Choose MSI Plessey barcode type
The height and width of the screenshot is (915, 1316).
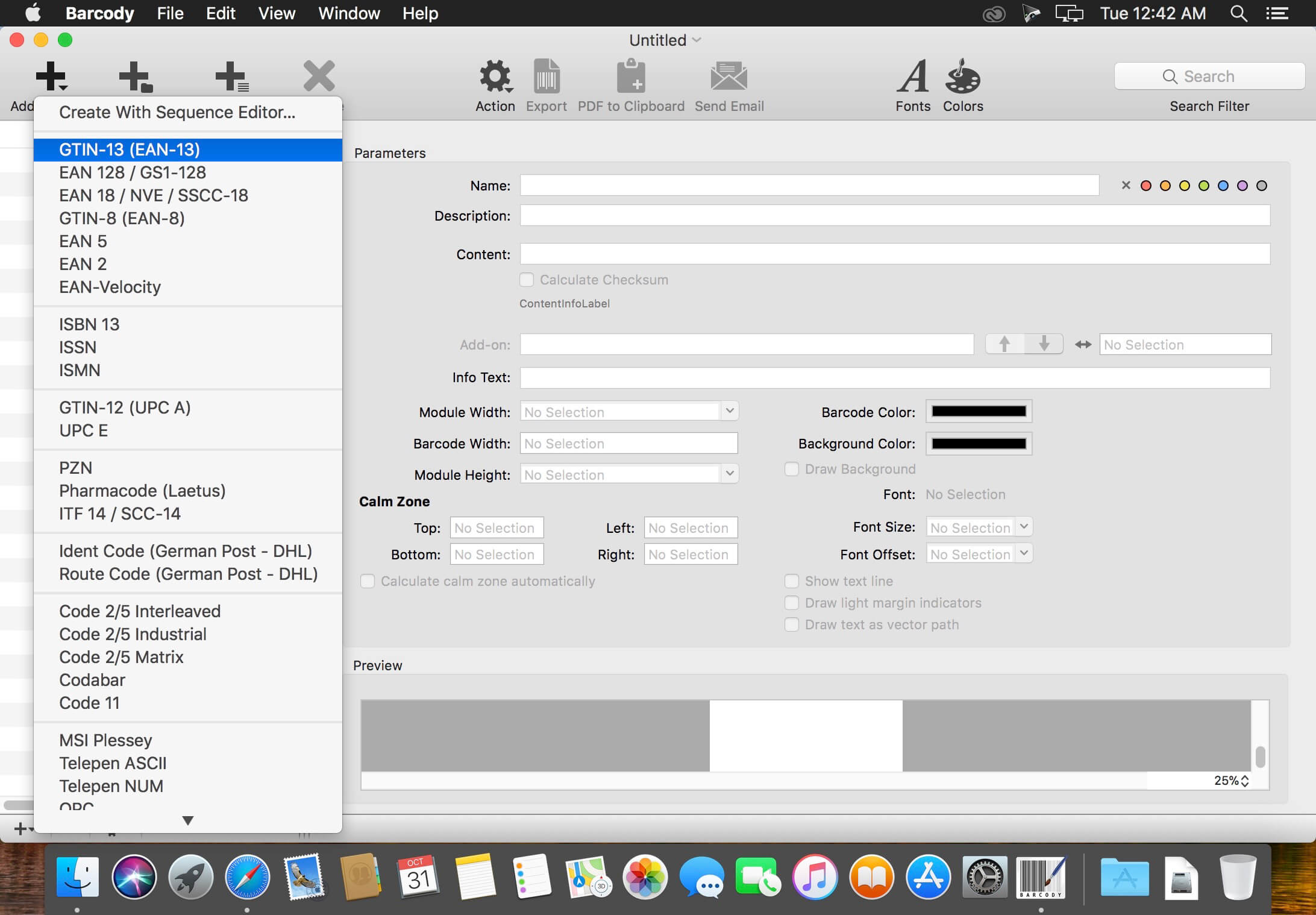(x=188, y=740)
